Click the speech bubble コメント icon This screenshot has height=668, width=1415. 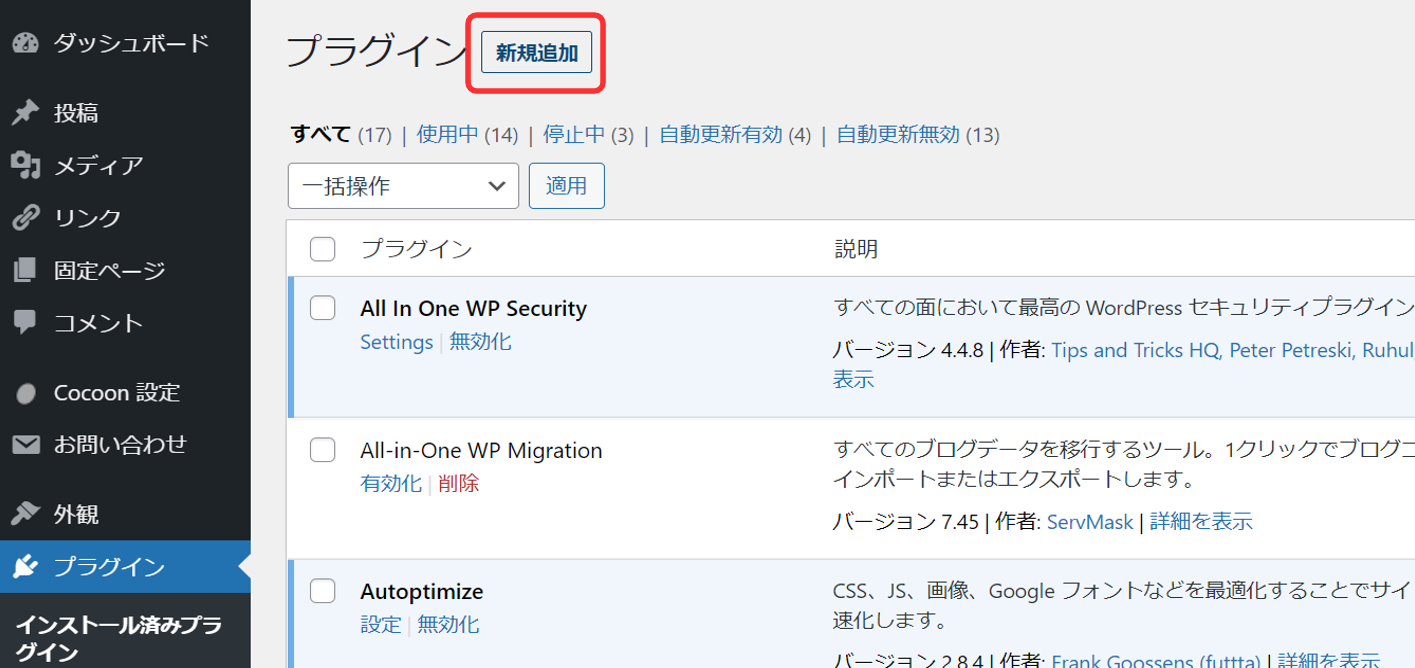(x=25, y=323)
